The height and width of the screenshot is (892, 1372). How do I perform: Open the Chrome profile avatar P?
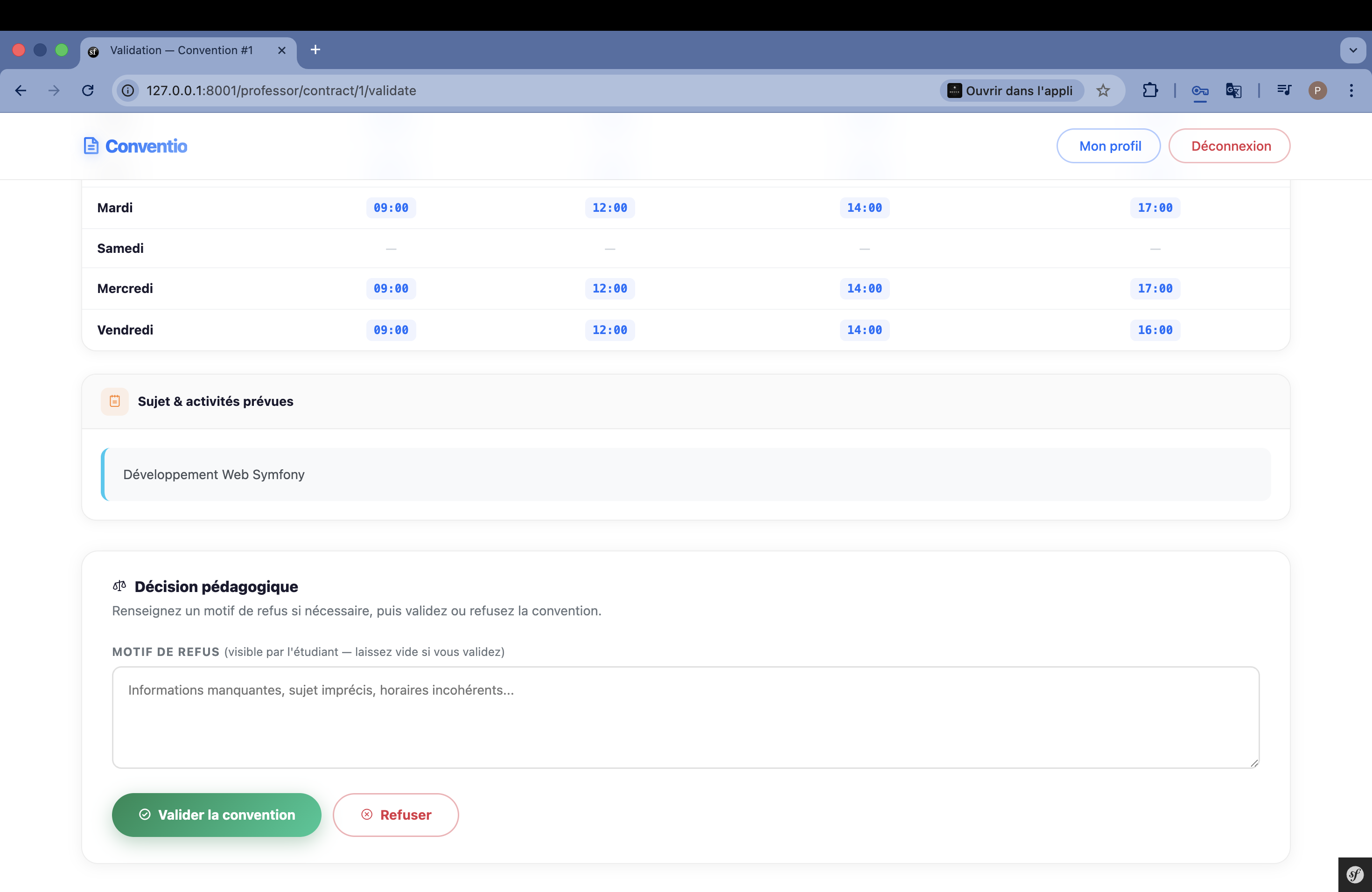click(x=1318, y=91)
